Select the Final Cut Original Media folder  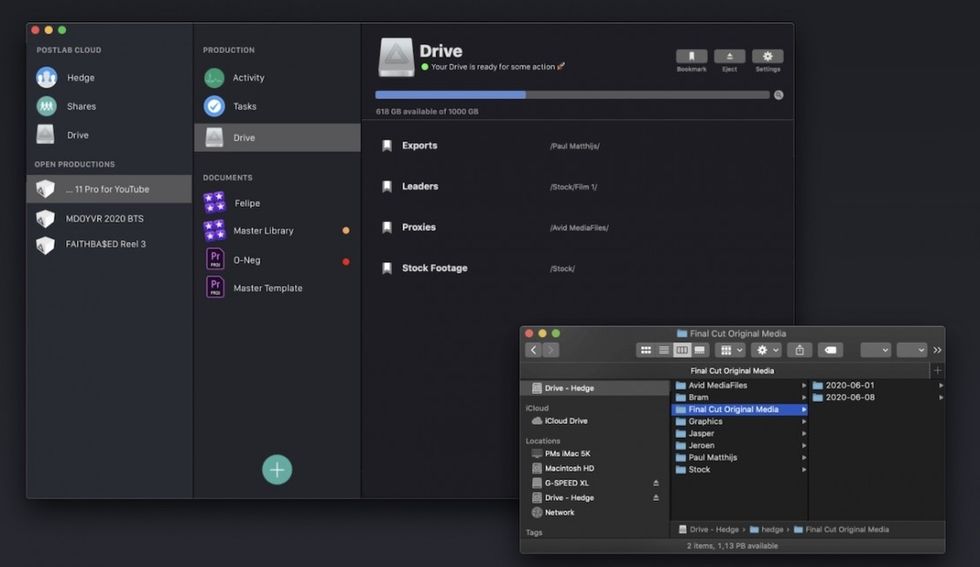click(x=739, y=409)
